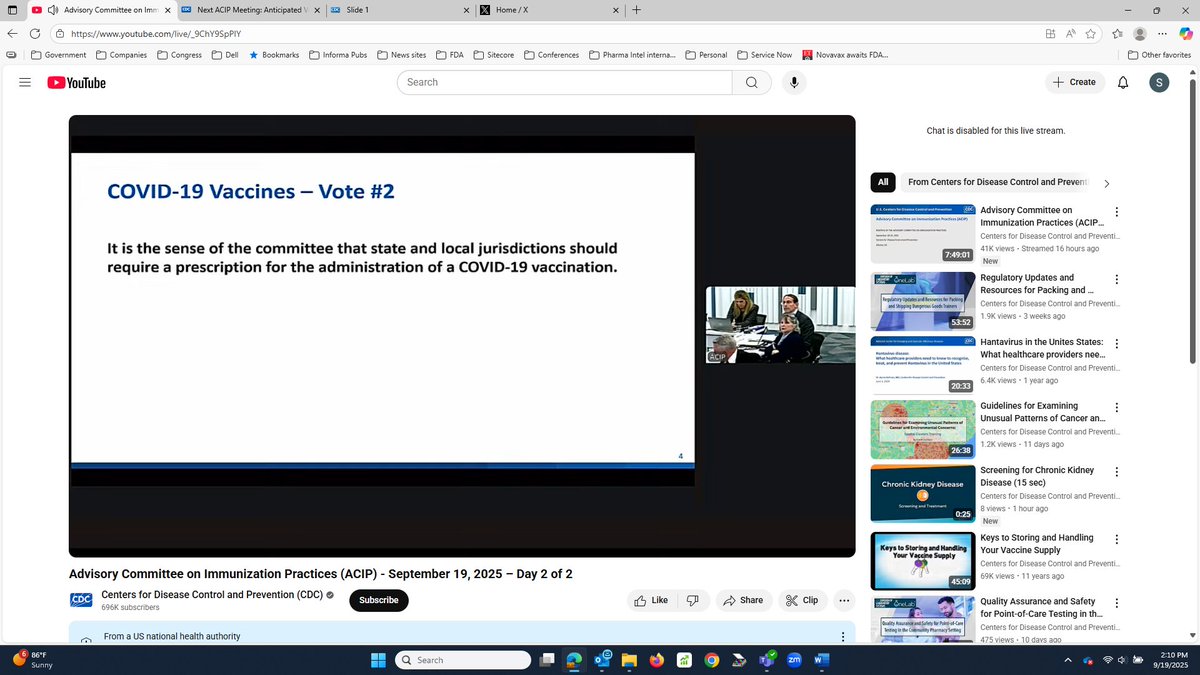
Task: Open the account avatar 'S' menu
Action: pyautogui.click(x=1159, y=82)
